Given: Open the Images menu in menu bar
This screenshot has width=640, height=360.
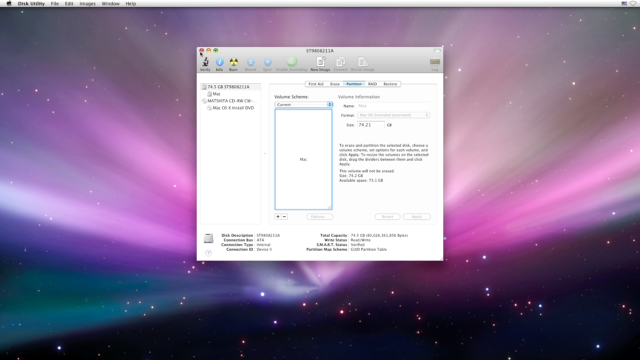Looking at the screenshot, I should (87, 4).
